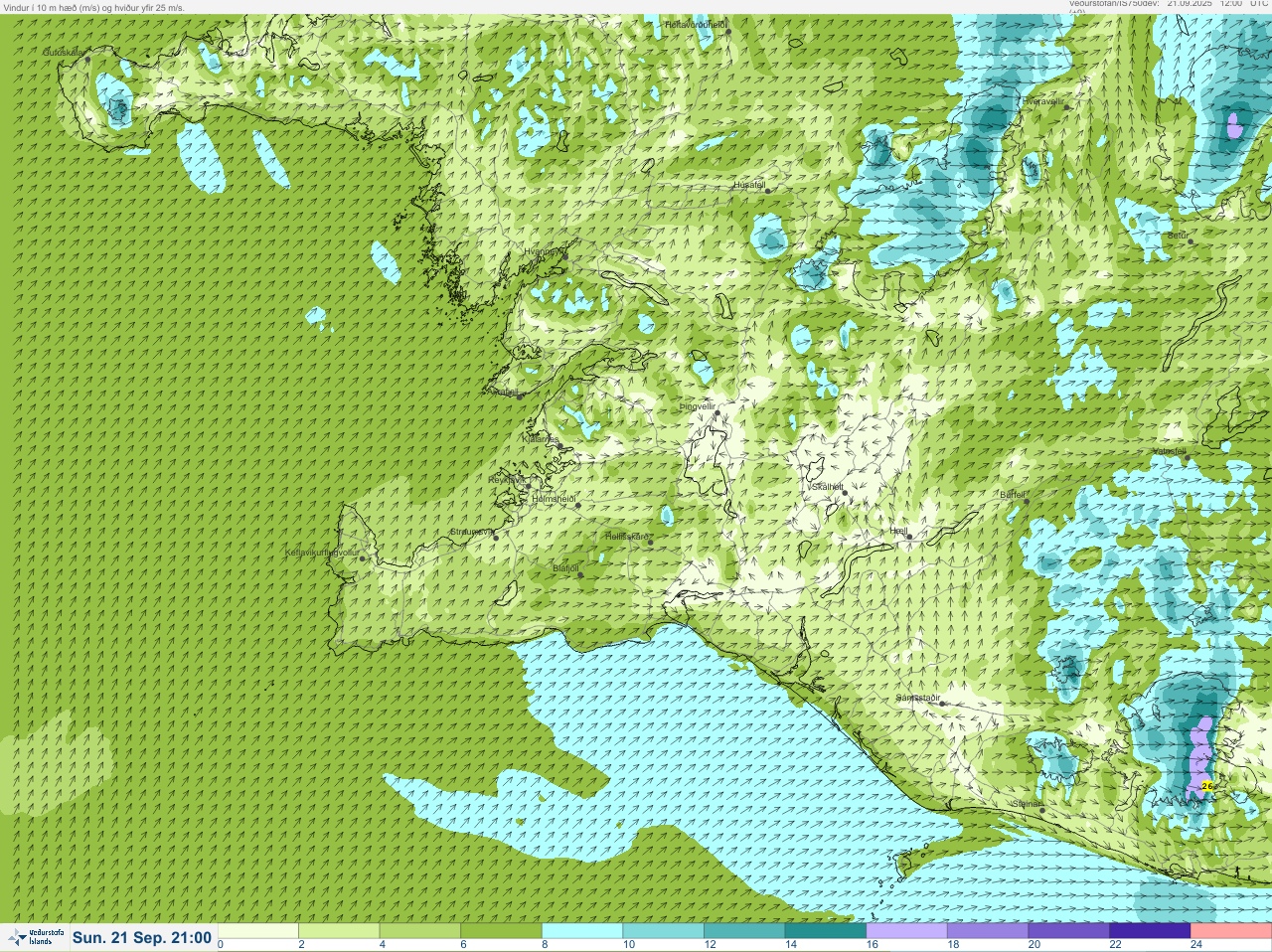The height and width of the screenshot is (952, 1272).
Task: Click the Skálholt station dot
Action: pos(844,493)
